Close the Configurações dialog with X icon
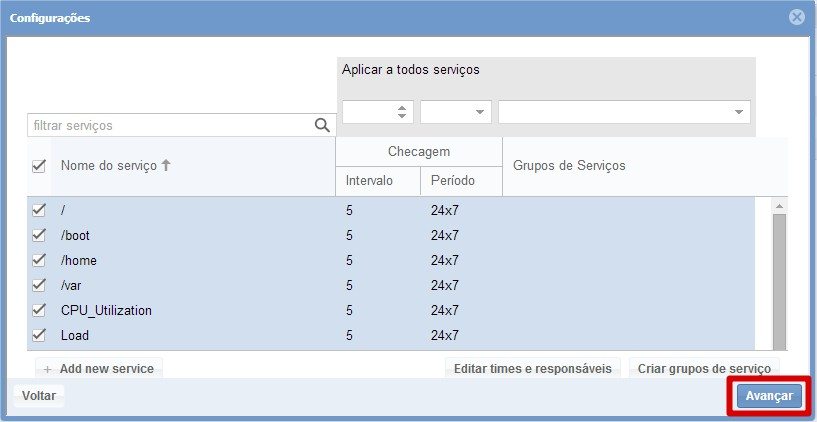The height and width of the screenshot is (422, 817). point(796,18)
